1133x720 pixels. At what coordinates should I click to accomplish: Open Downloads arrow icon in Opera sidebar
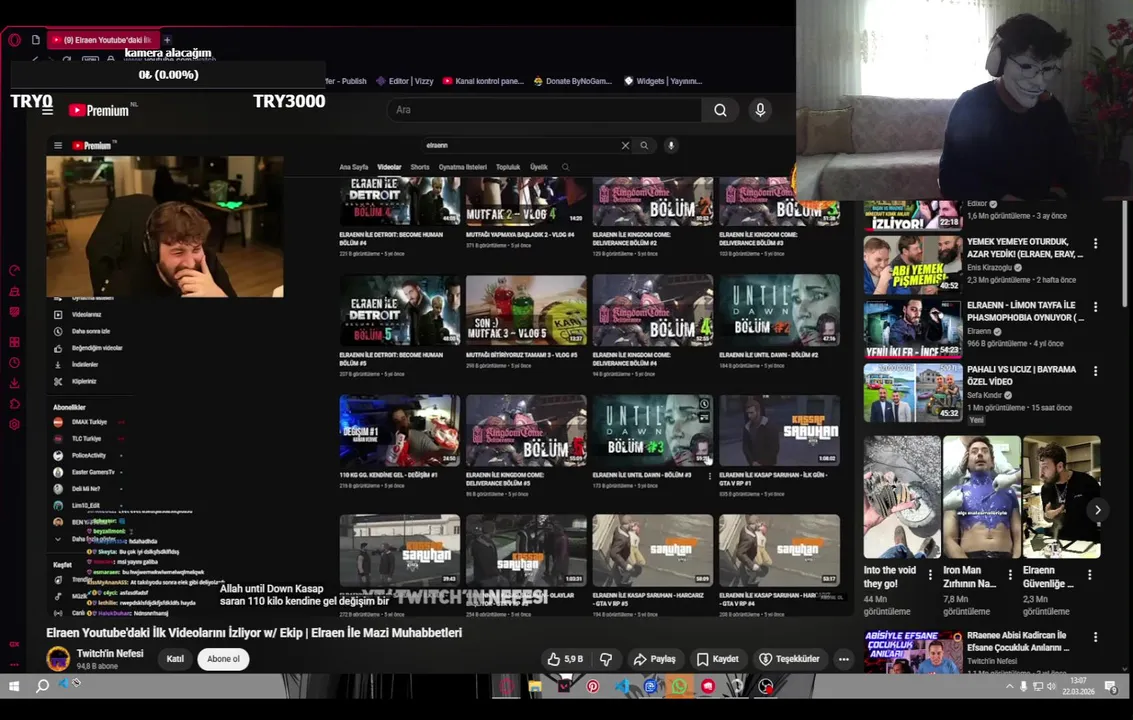[x=14, y=383]
